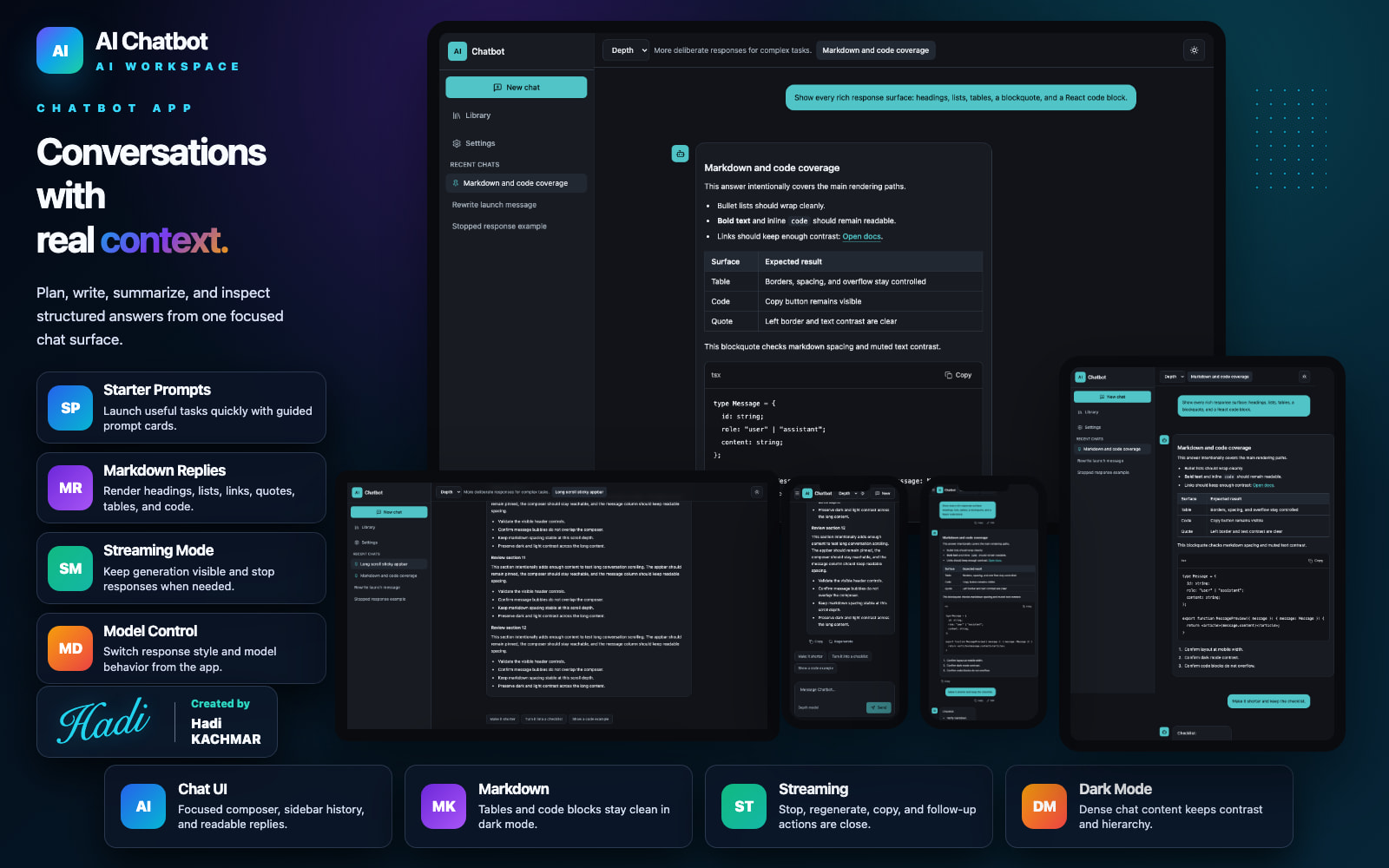Toggle the theme button in the long scroll laptop mockup
This screenshot has width=1389, height=868.
coord(756,492)
